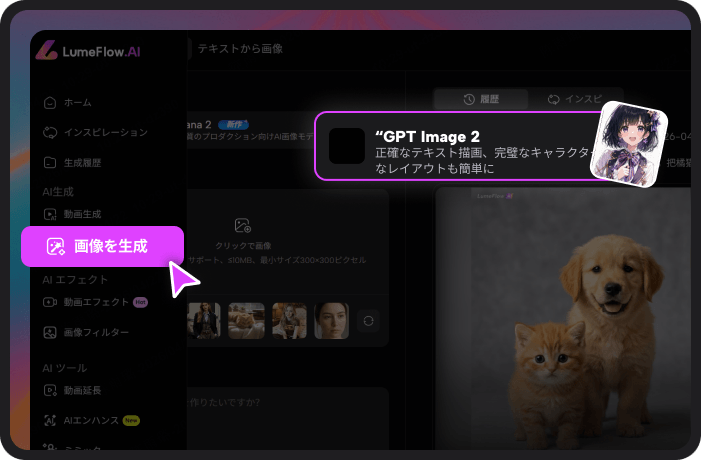
Task: Select the highlighted 画像を生成 button
Action: (102, 246)
